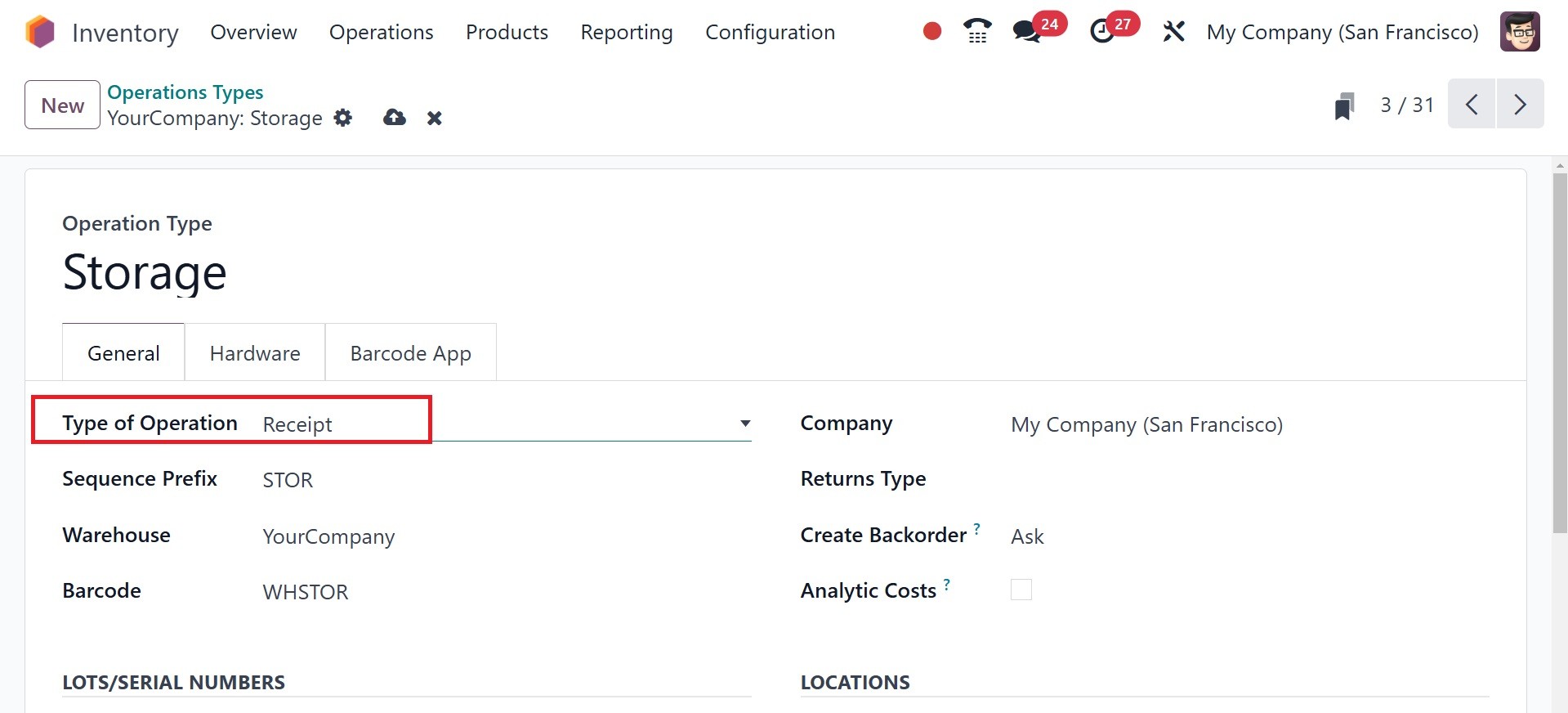The image size is (1568, 713).
Task: Open the Configuration menu
Action: 770,32
